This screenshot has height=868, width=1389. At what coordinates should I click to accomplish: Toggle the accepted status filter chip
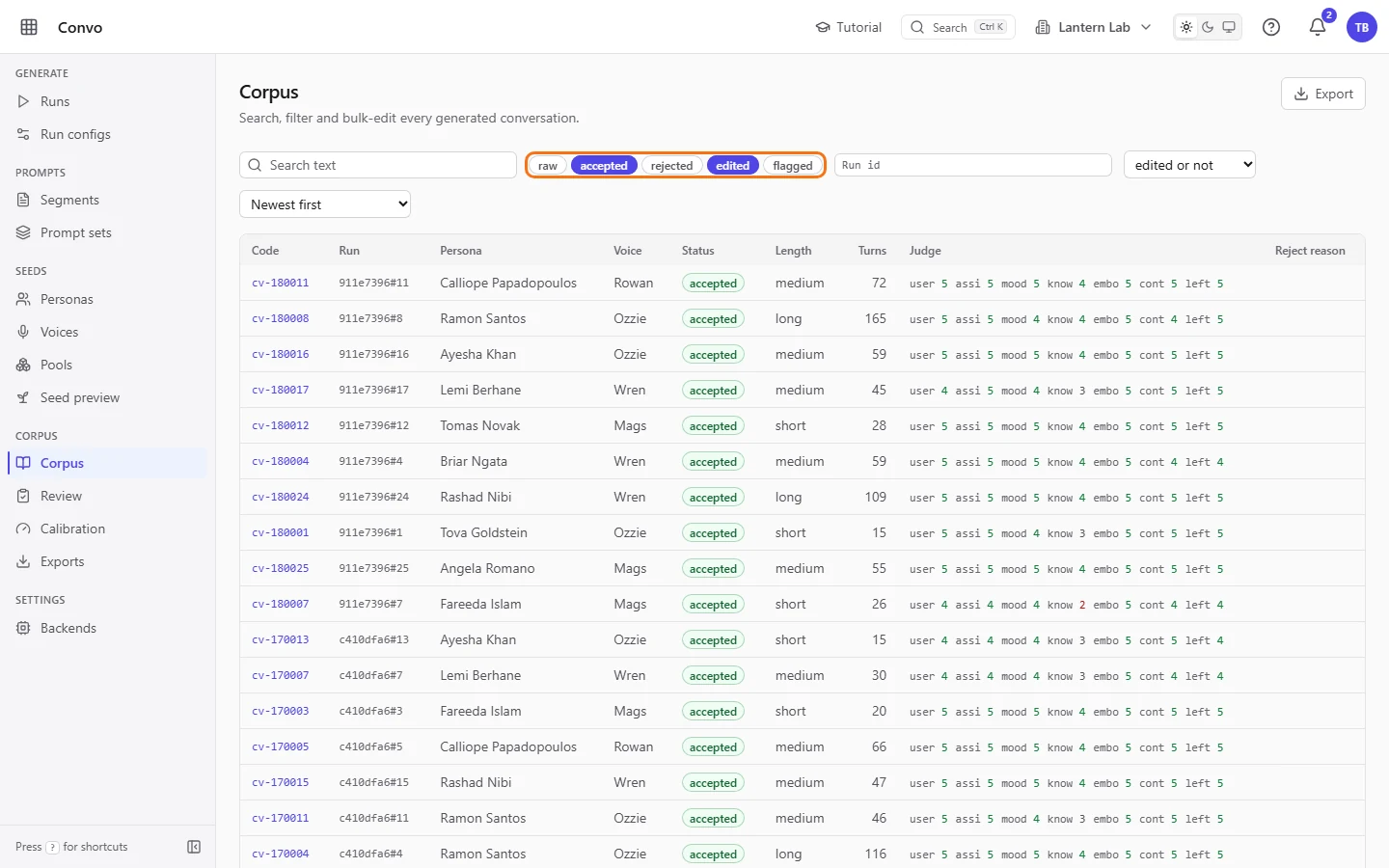point(604,166)
